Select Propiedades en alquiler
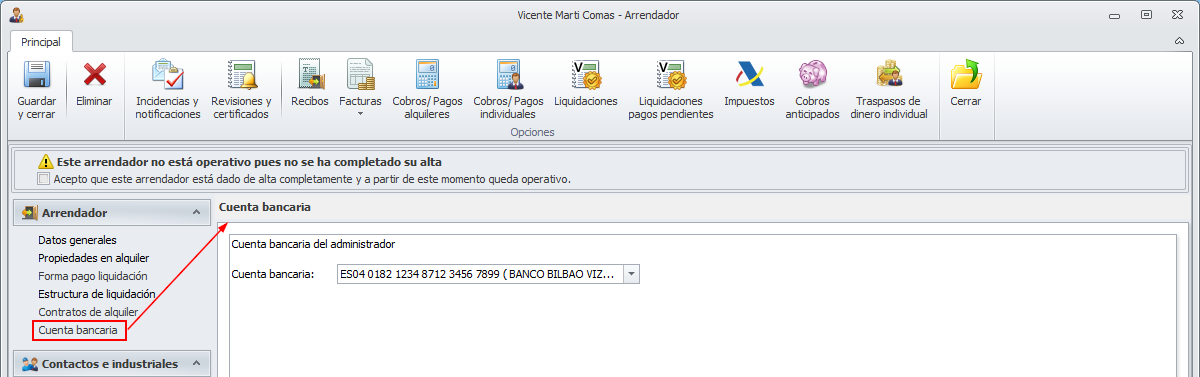Viewport: 1200px width, 377px height. [93, 258]
